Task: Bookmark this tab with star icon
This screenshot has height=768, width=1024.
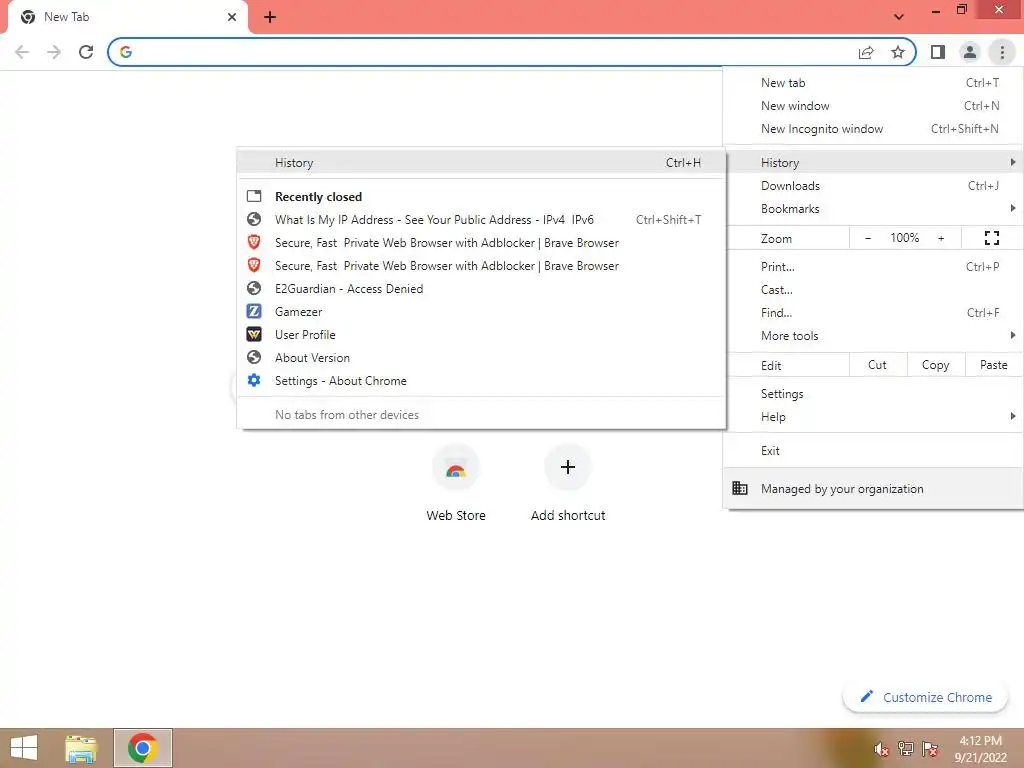Action: (x=898, y=52)
